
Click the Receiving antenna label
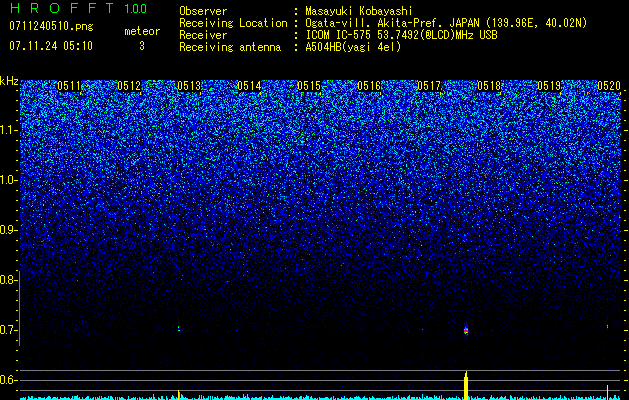230,47
